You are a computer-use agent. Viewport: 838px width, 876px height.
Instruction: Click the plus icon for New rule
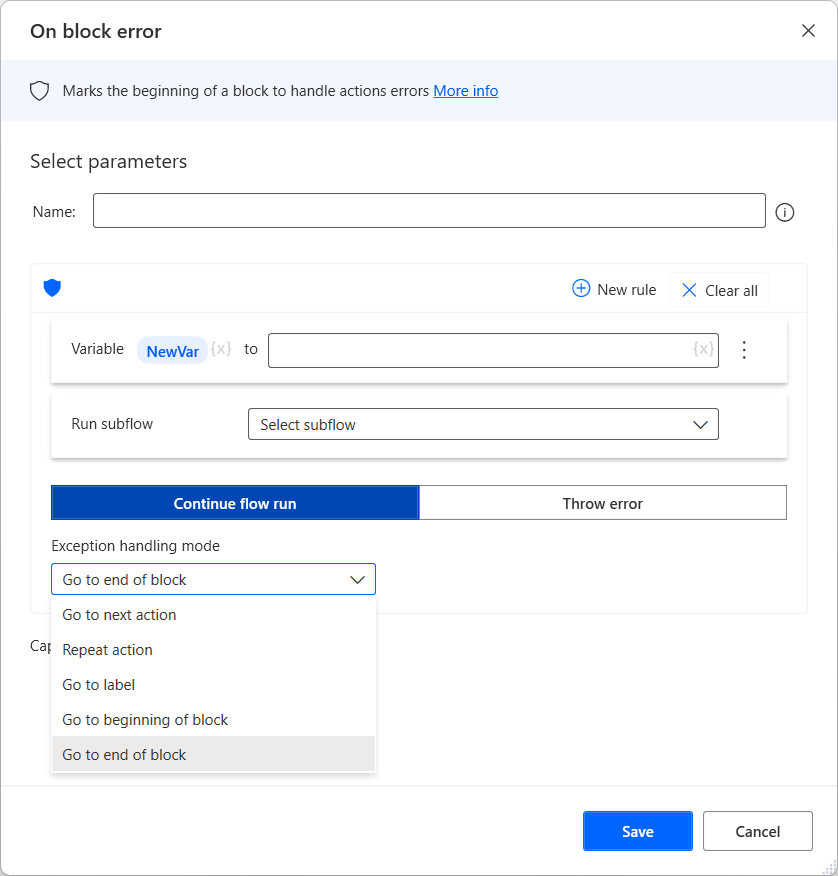[581, 289]
